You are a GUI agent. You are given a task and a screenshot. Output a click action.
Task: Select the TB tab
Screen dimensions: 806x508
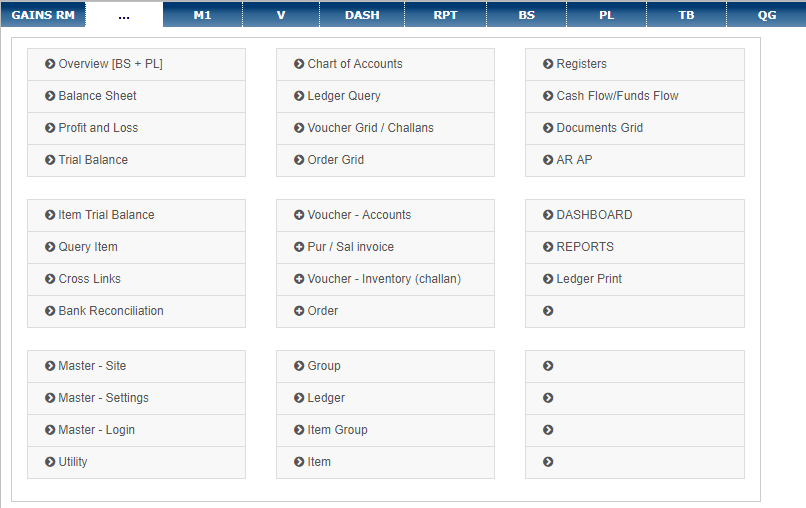(686, 15)
